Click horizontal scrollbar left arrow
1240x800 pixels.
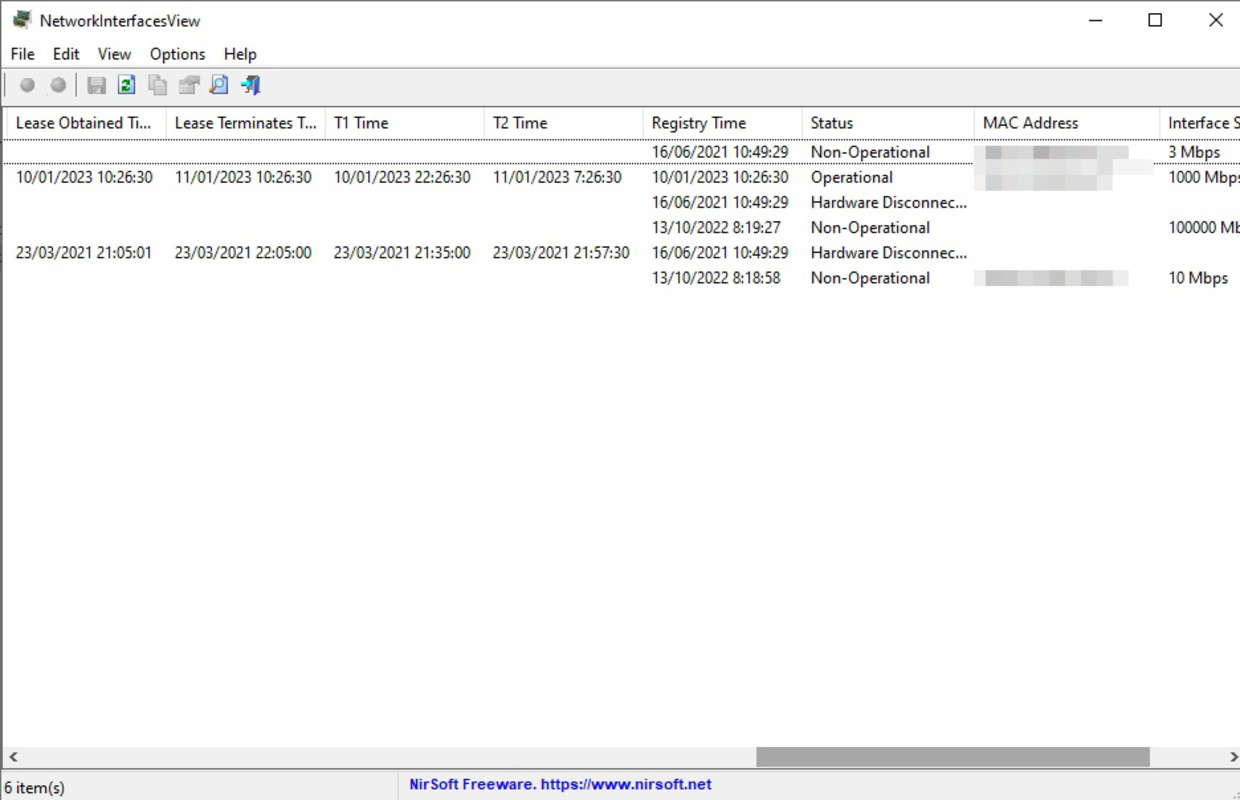pos(13,758)
